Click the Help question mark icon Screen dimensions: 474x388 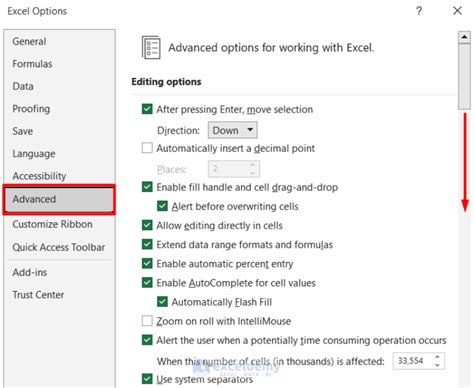point(419,11)
